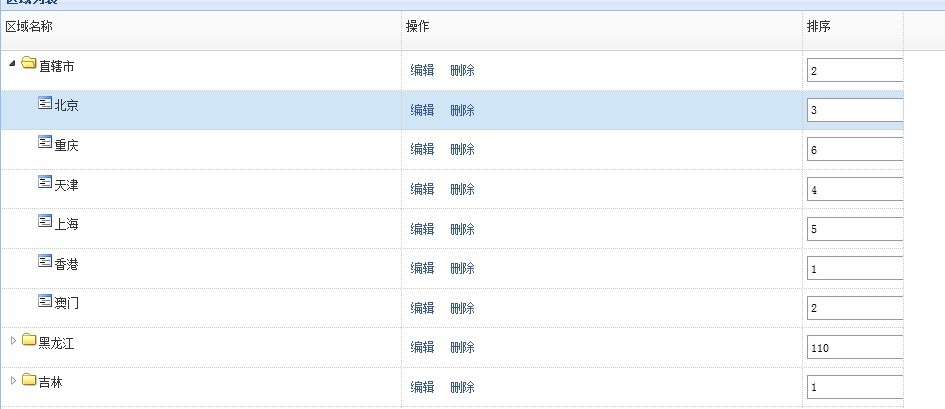Click the folder icon beside 直辖市
The image size is (945, 409).
pyautogui.click(x=29, y=65)
